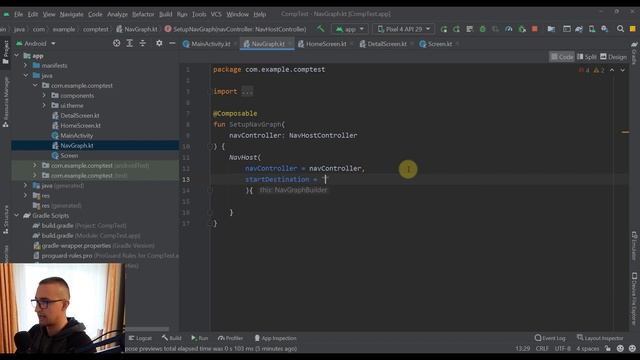Go to next highlighted error arrow
640x360 pixels.
pyautogui.click(x=622, y=70)
